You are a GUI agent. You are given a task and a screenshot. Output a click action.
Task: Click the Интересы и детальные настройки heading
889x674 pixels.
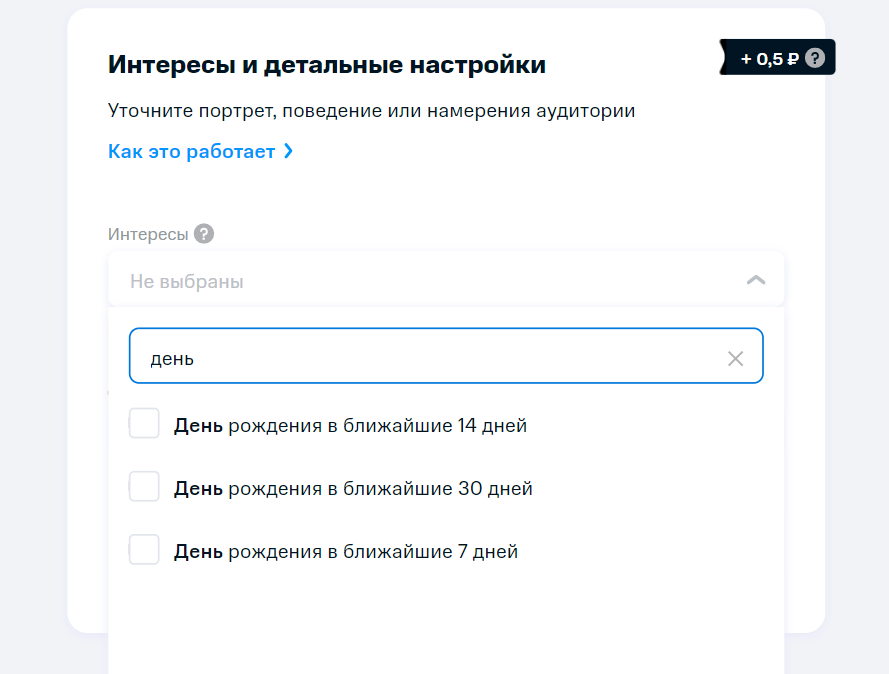tap(326, 66)
